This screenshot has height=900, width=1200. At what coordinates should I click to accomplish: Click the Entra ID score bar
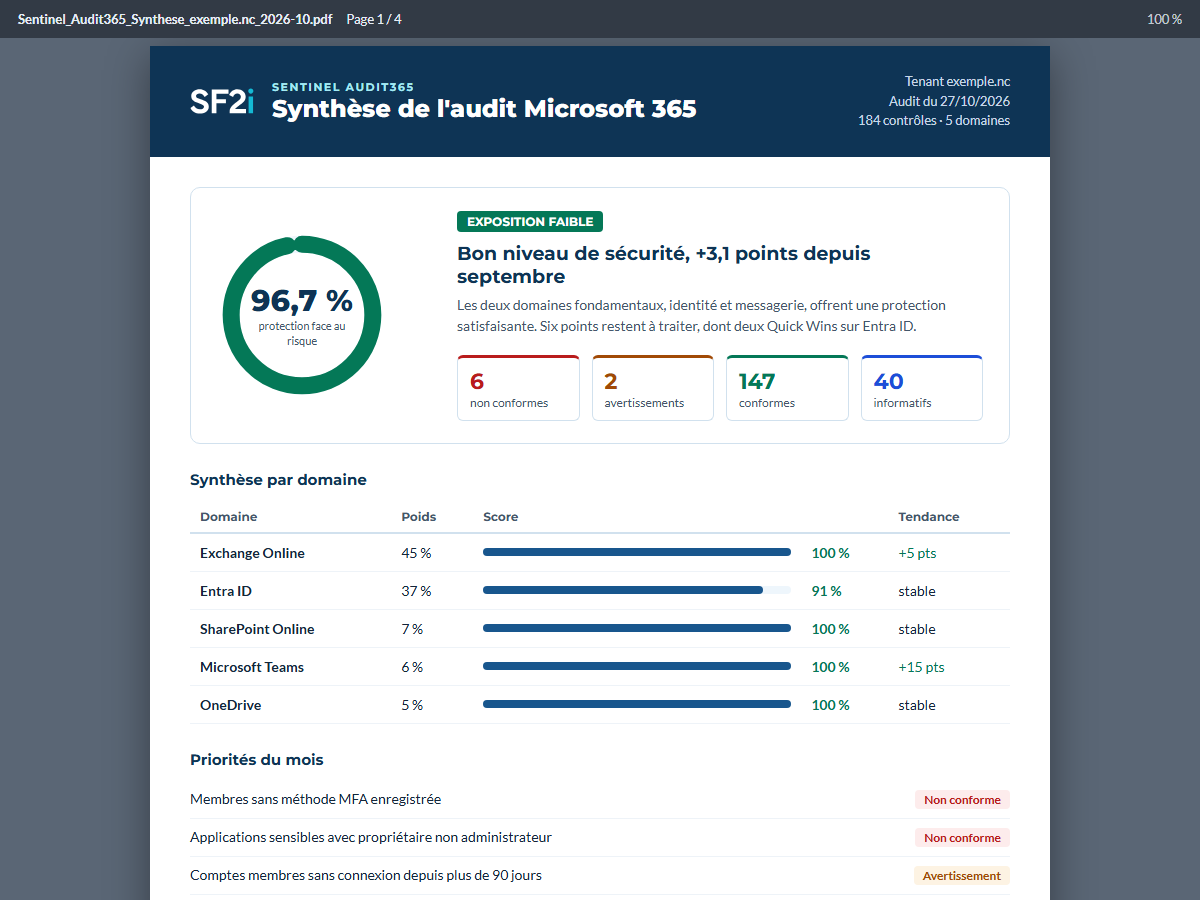coord(637,590)
